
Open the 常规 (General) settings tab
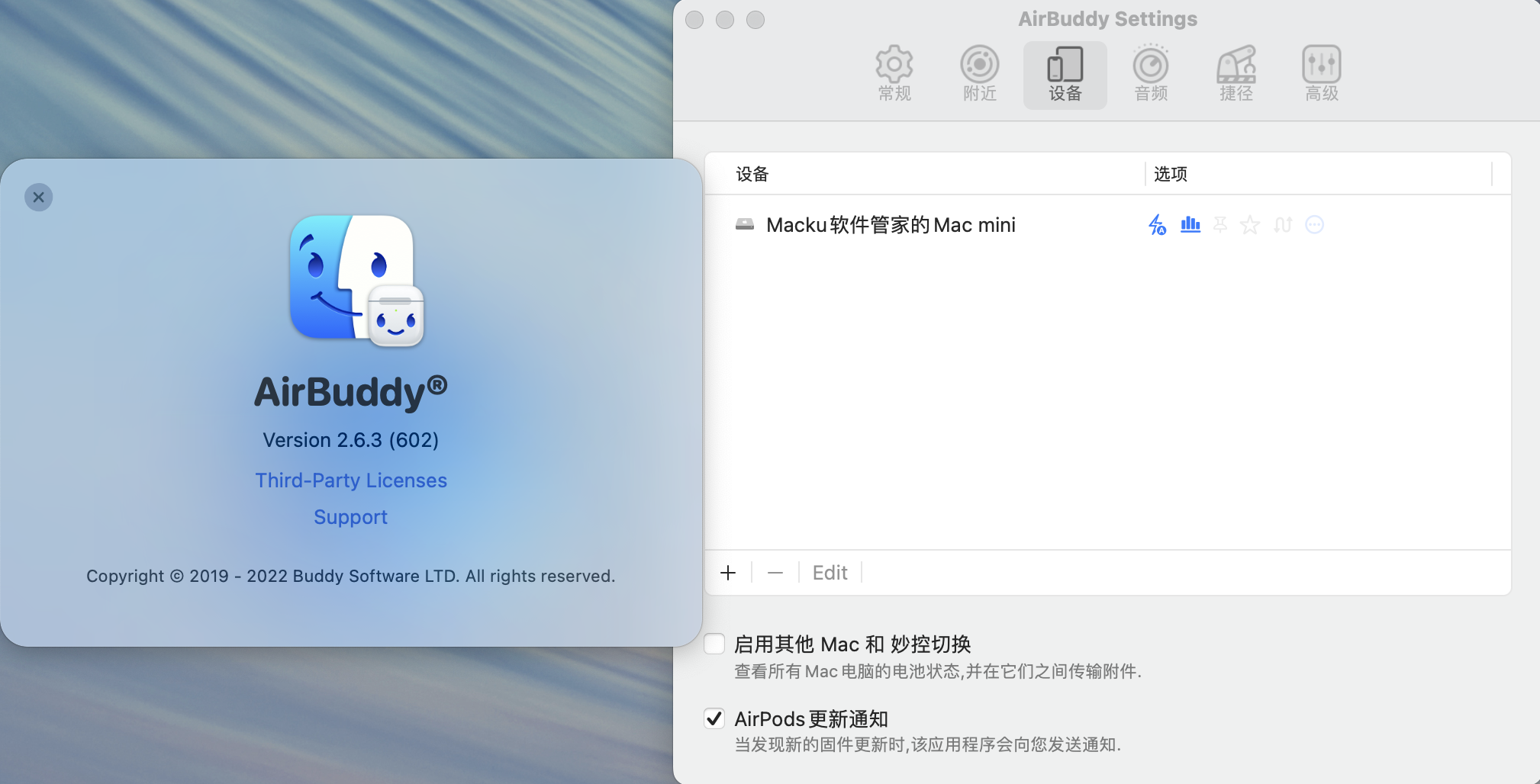coord(894,75)
